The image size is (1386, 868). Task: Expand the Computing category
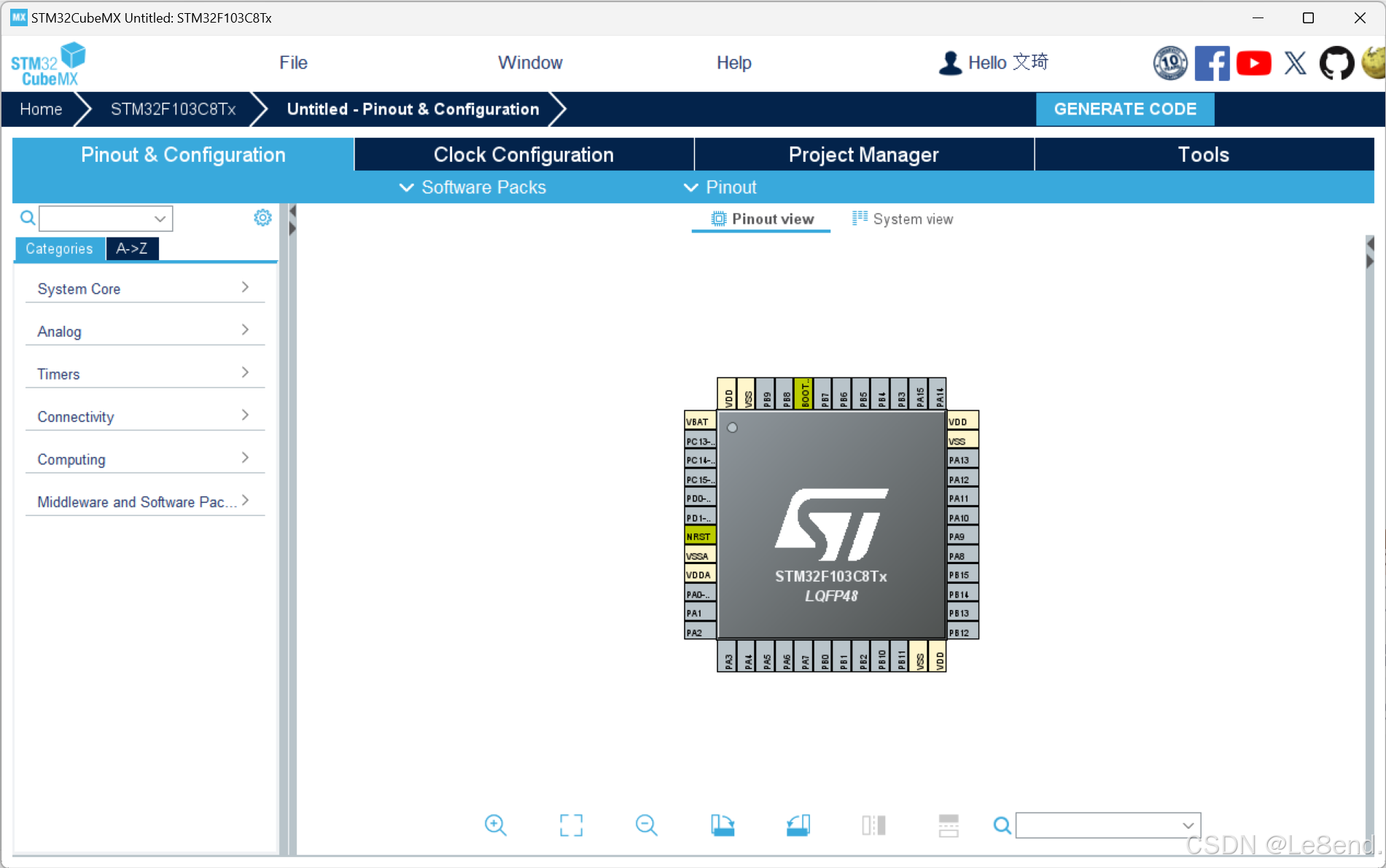tap(144, 459)
